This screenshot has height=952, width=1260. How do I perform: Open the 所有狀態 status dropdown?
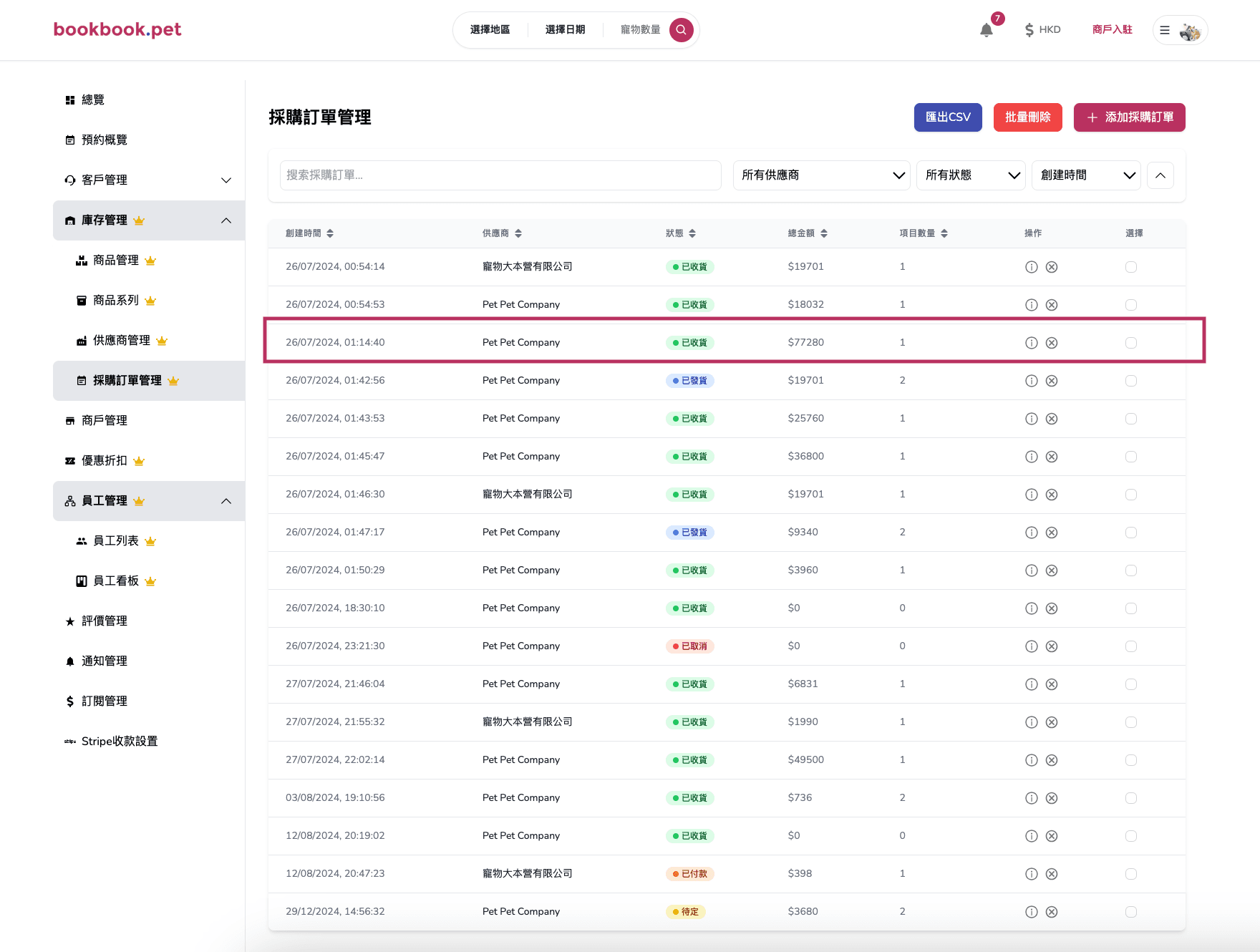coord(971,175)
